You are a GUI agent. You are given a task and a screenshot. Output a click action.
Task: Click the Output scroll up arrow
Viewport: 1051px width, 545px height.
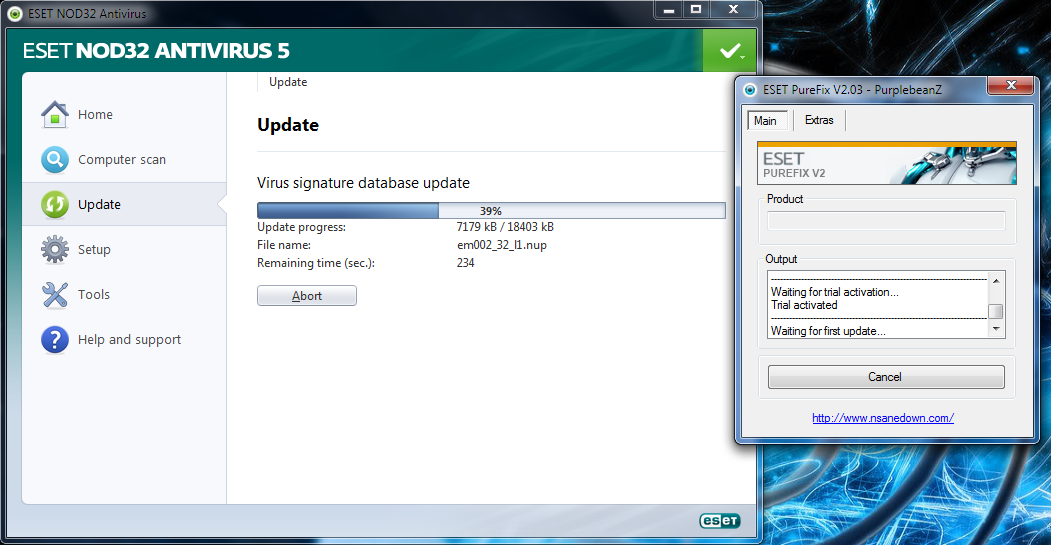coord(996,281)
